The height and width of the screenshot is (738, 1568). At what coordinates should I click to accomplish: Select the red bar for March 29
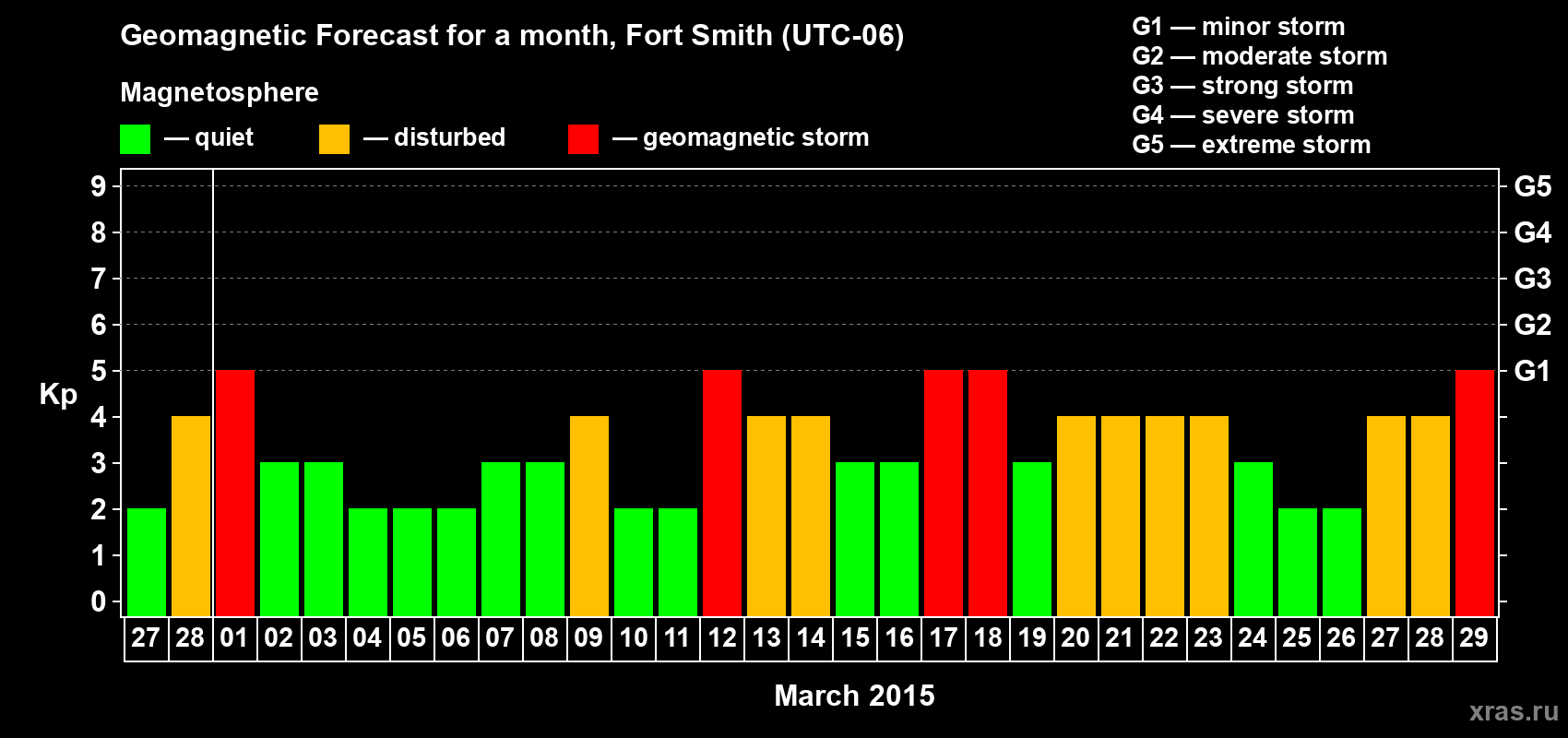[x=1475, y=494]
